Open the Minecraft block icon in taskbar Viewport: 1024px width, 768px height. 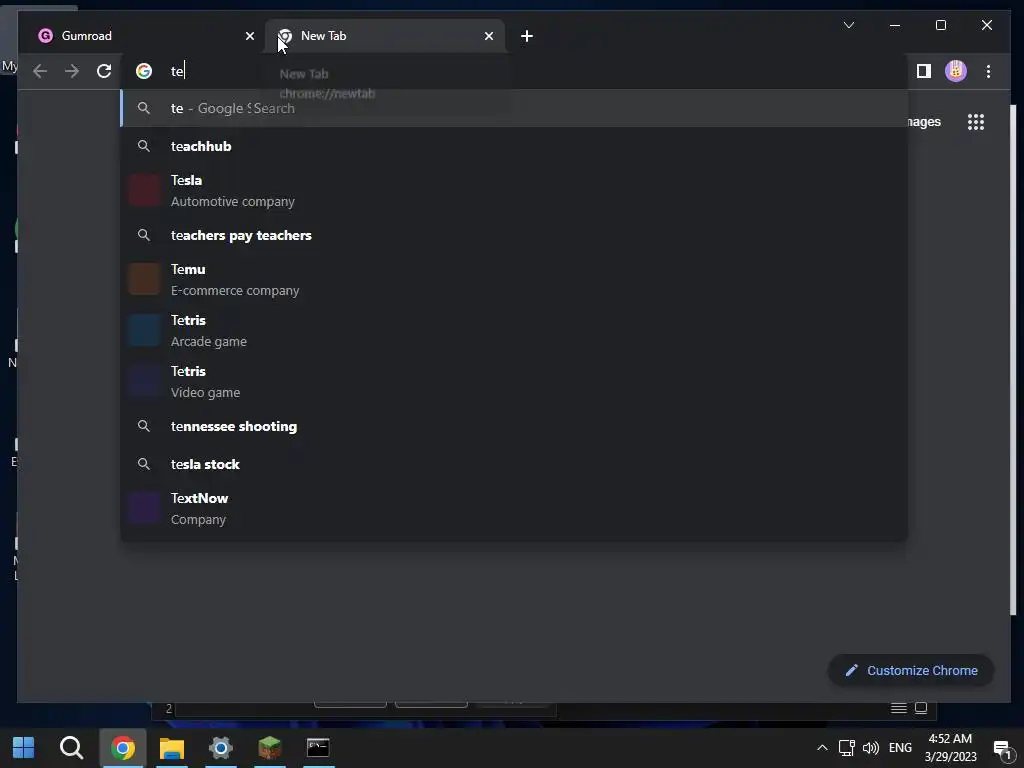[x=269, y=748]
